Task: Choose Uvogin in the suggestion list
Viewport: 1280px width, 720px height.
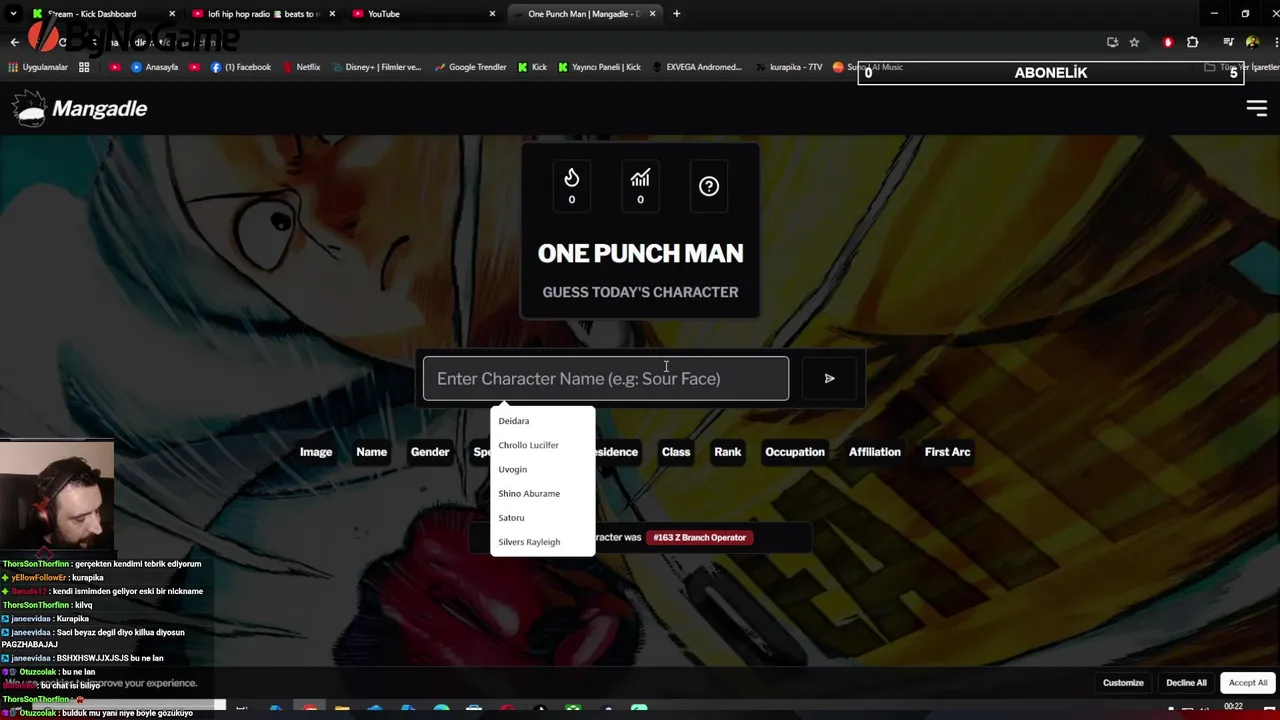Action: pyautogui.click(x=542, y=469)
